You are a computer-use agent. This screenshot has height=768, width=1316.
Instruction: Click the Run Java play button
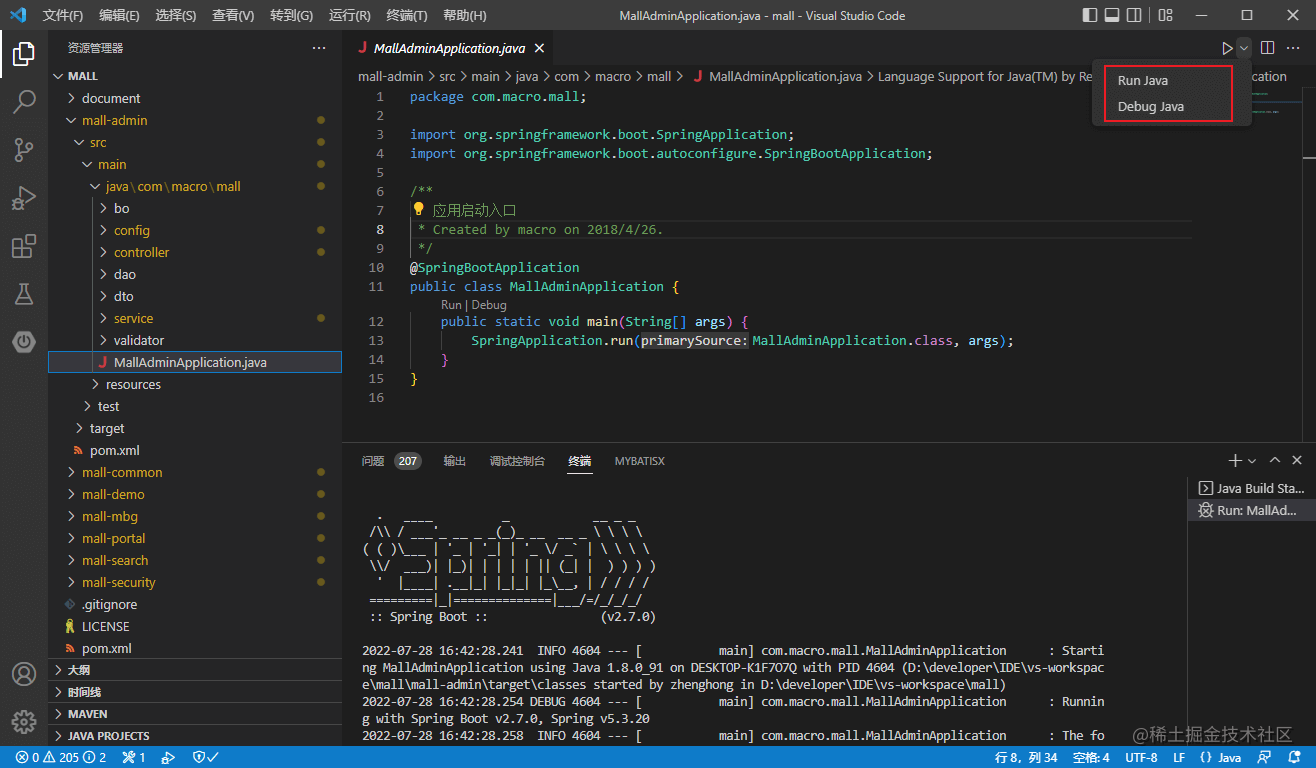pos(1227,48)
